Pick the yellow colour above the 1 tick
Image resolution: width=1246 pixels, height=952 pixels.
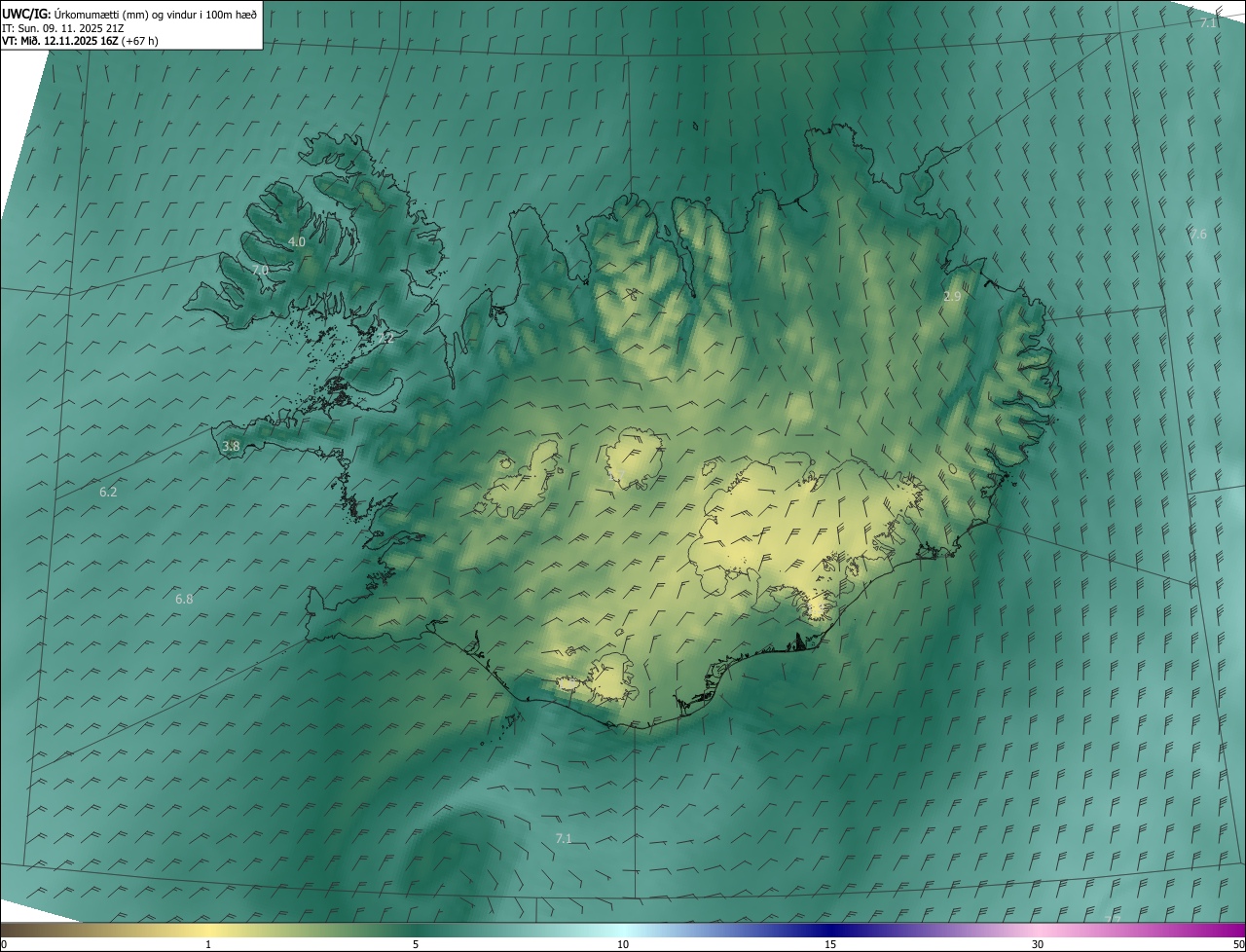click(208, 931)
